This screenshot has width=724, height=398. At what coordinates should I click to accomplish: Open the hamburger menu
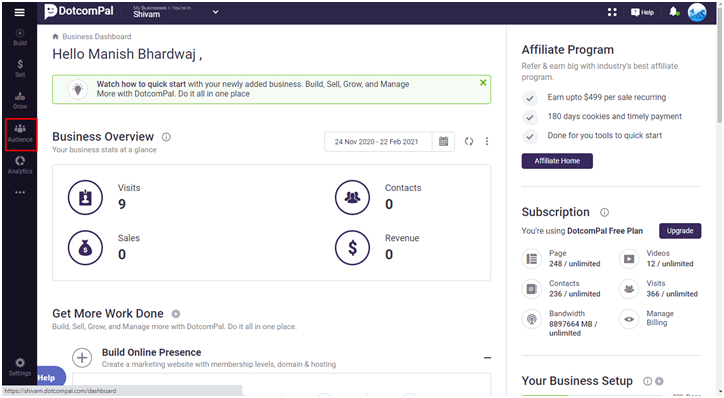coord(19,12)
